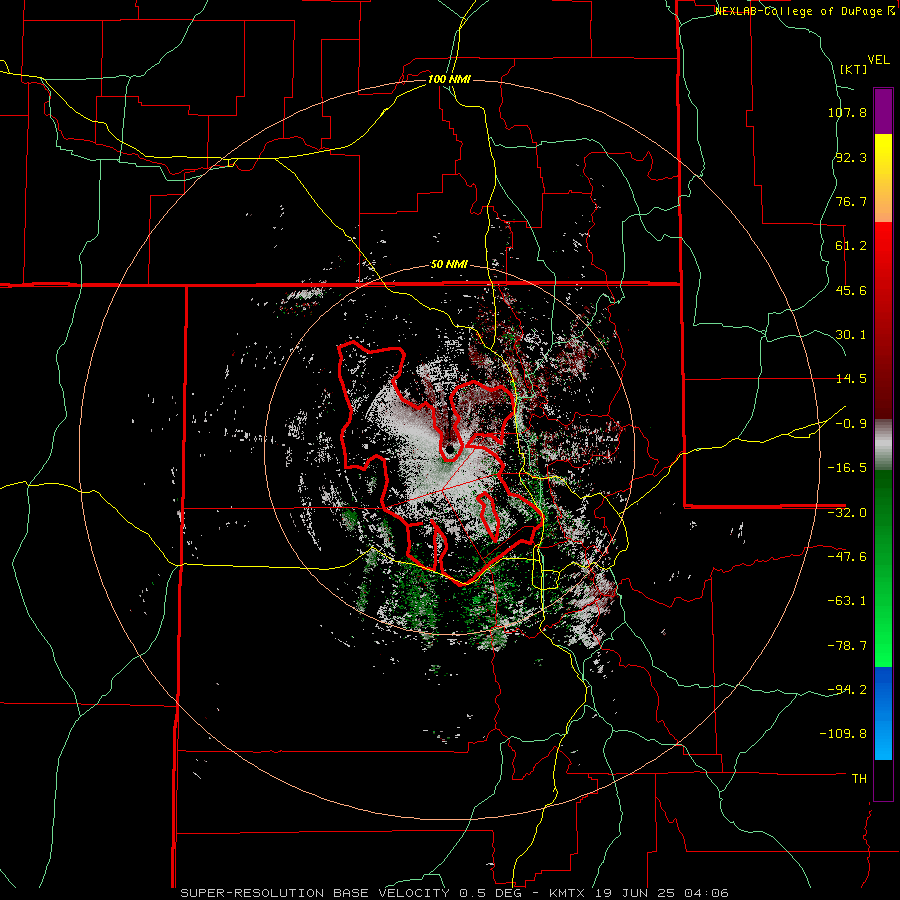
Task: Click the -0.9 value on velocity scale
Action: click(851, 424)
